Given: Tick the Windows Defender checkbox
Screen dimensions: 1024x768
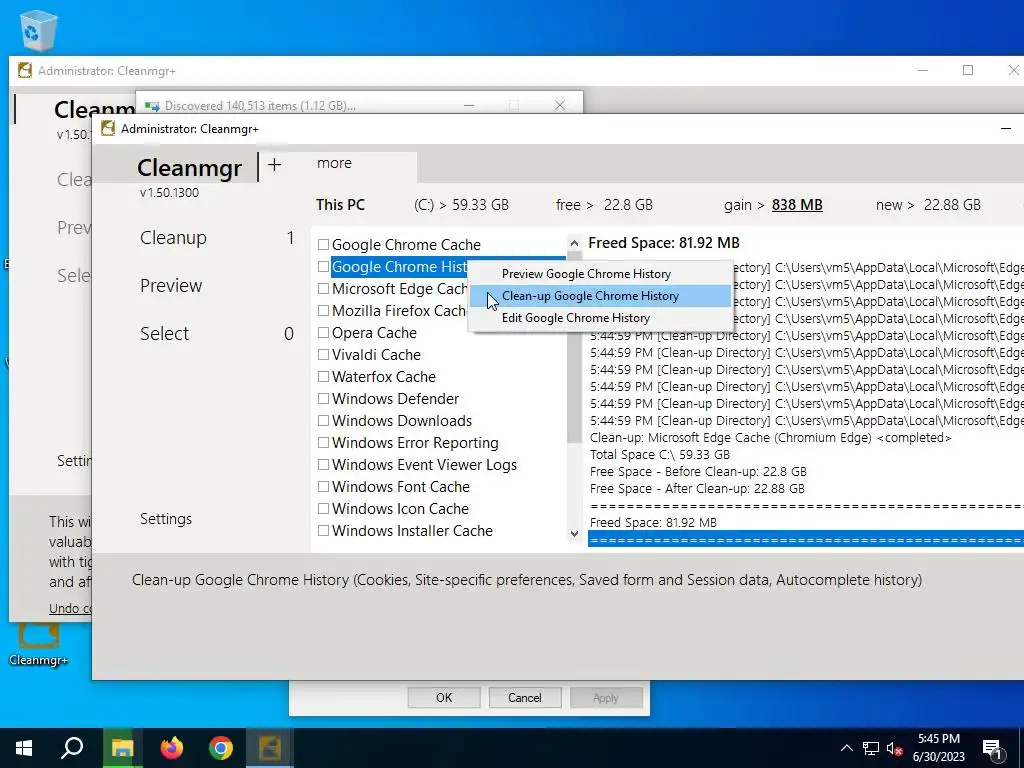Looking at the screenshot, I should click(323, 398).
